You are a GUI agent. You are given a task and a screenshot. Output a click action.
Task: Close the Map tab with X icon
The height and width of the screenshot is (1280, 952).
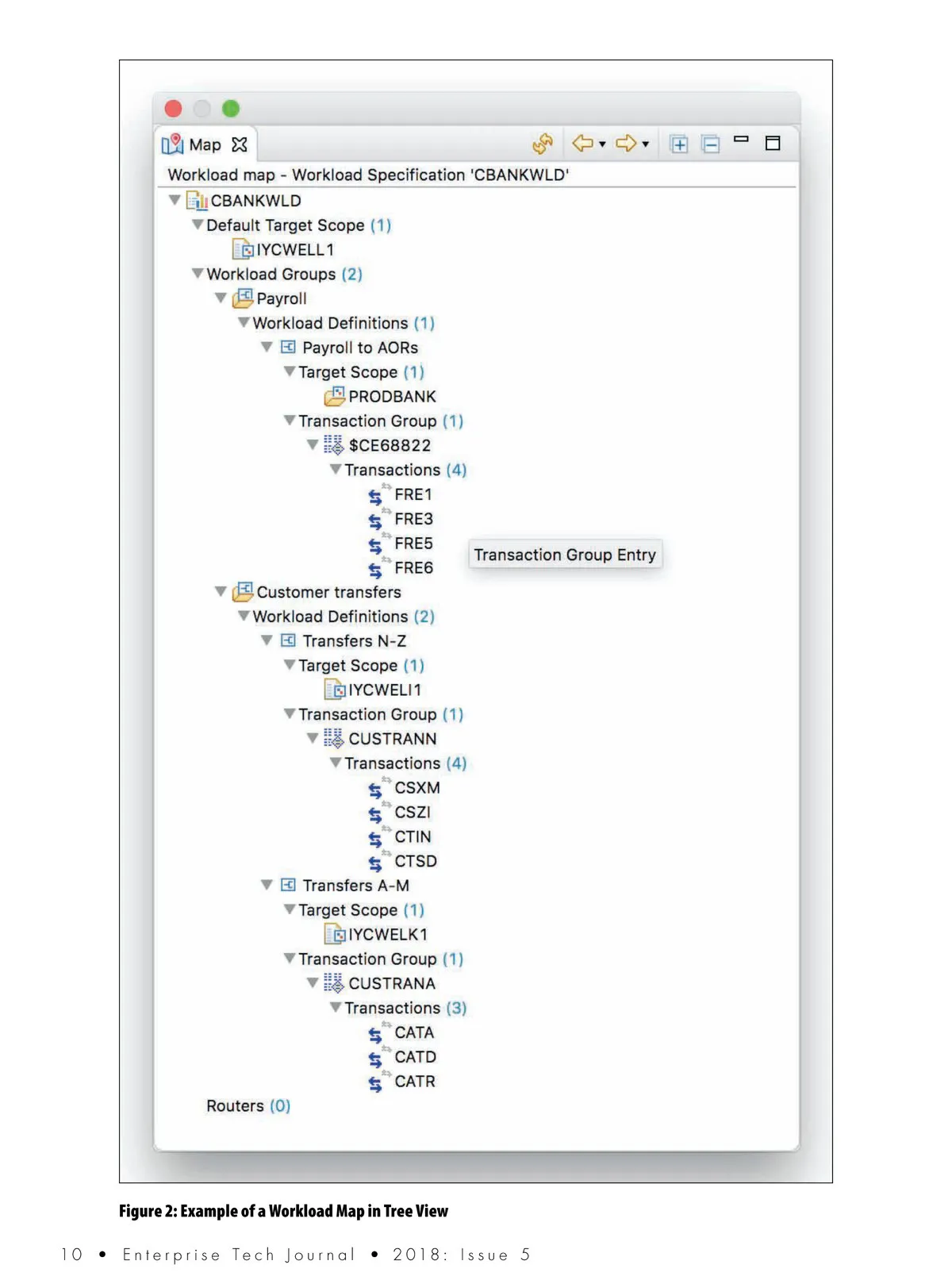240,144
